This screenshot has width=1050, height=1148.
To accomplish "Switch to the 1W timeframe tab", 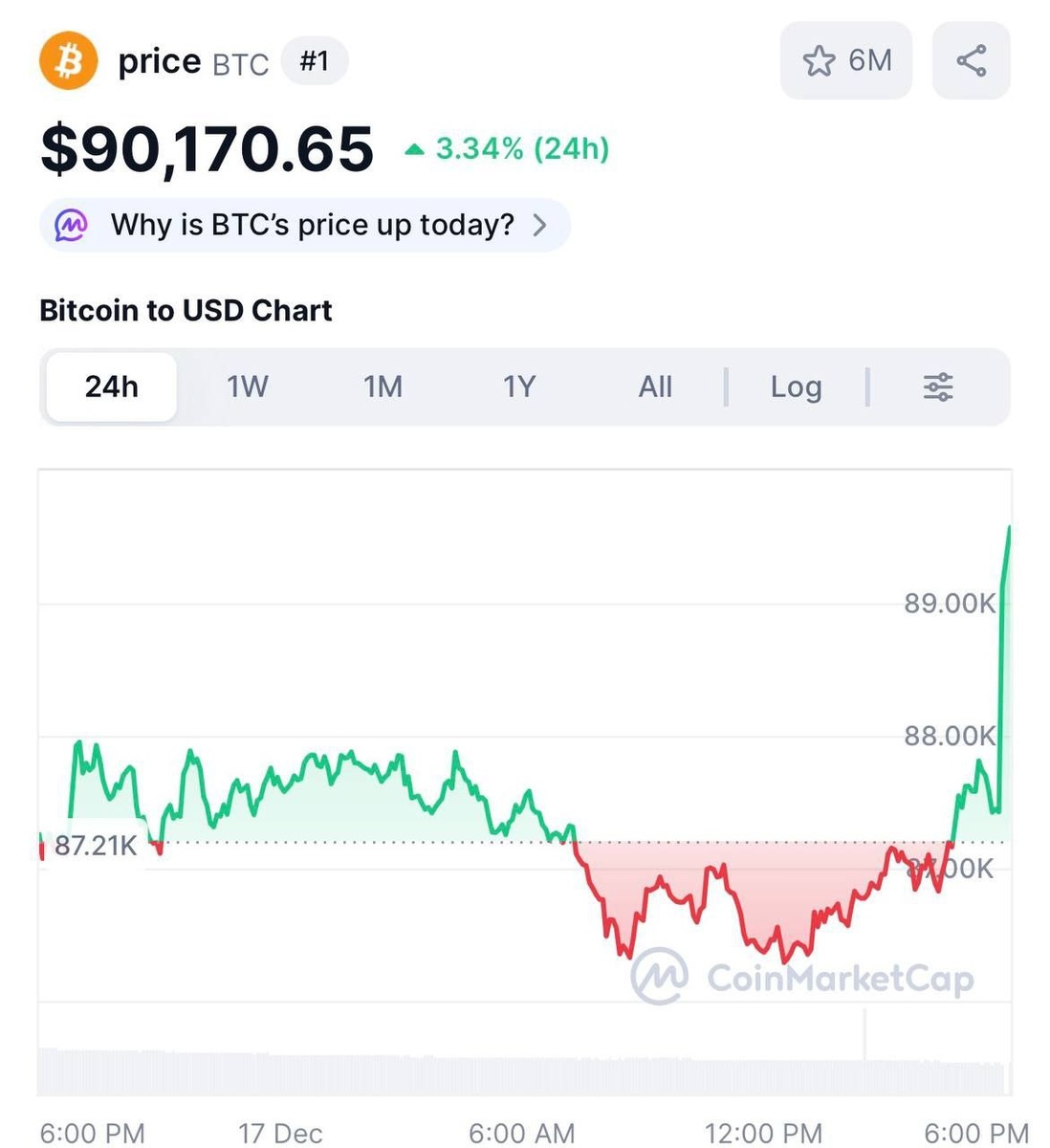I will (x=248, y=386).
